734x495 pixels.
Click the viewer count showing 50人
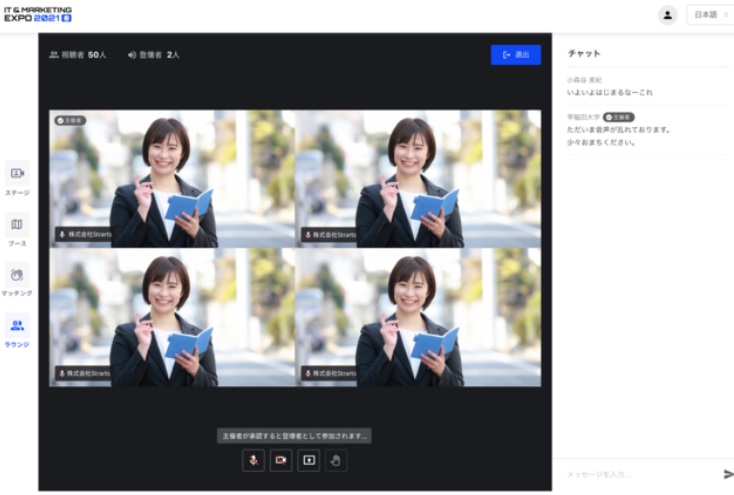coord(78,55)
